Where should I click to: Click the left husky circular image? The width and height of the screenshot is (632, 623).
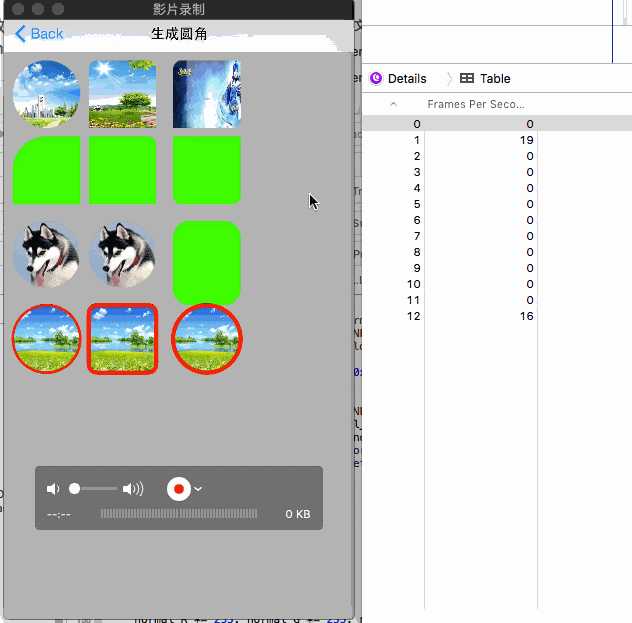[46, 254]
